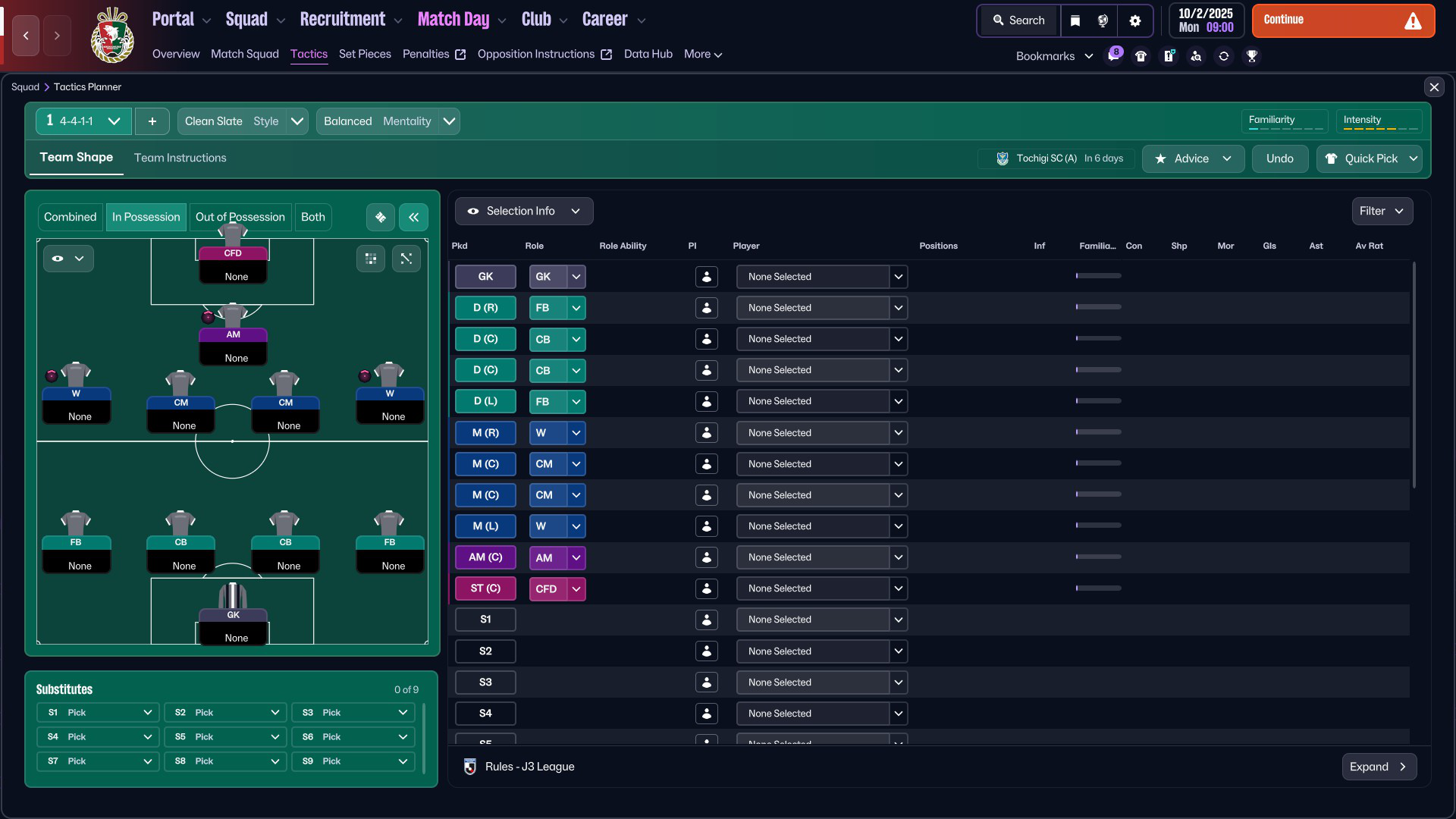This screenshot has width=1456, height=819.
Task: Click the trophy icon in bookmarks bar
Action: point(1251,56)
